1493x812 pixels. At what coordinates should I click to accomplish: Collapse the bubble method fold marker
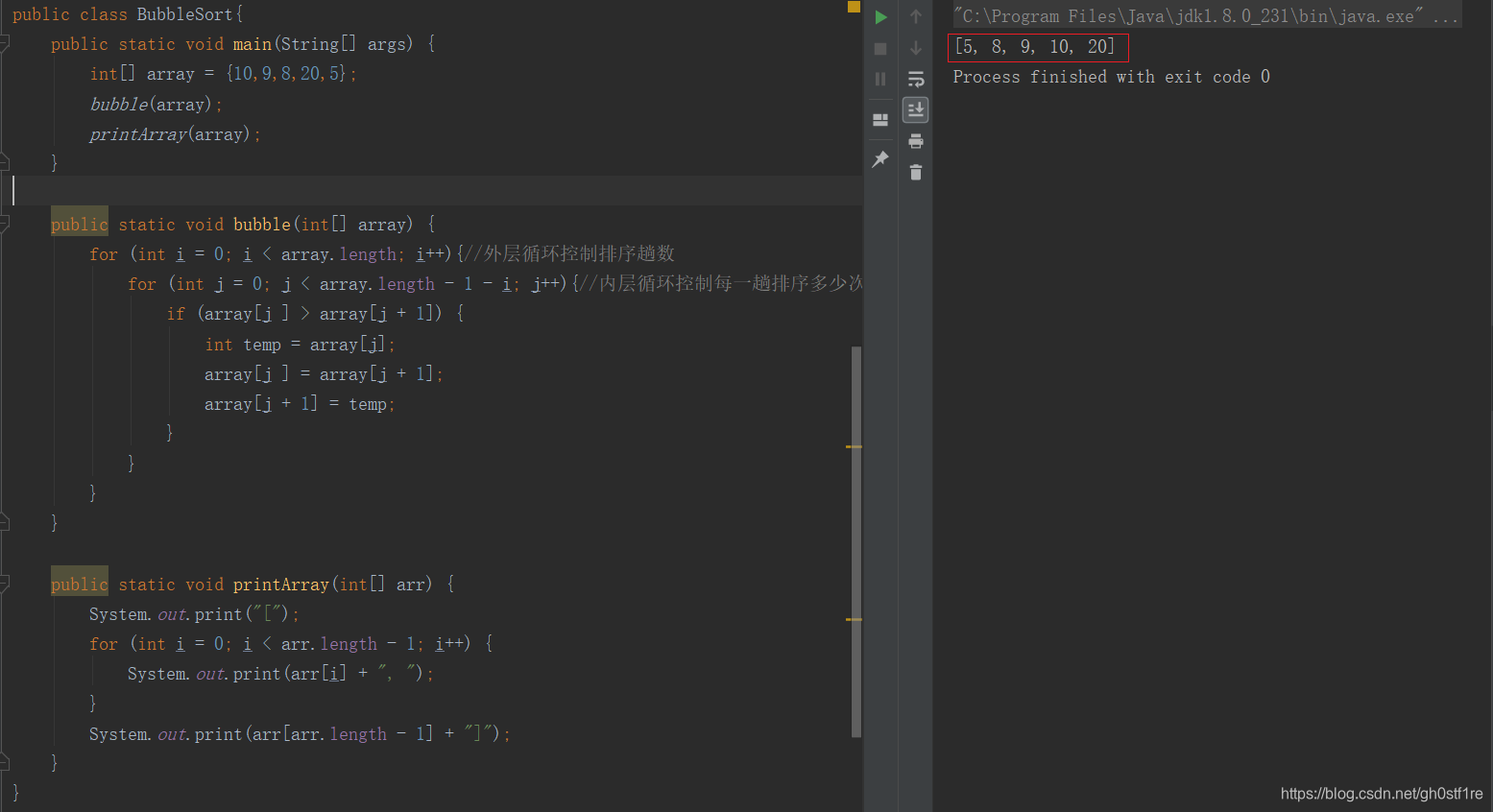(5, 224)
